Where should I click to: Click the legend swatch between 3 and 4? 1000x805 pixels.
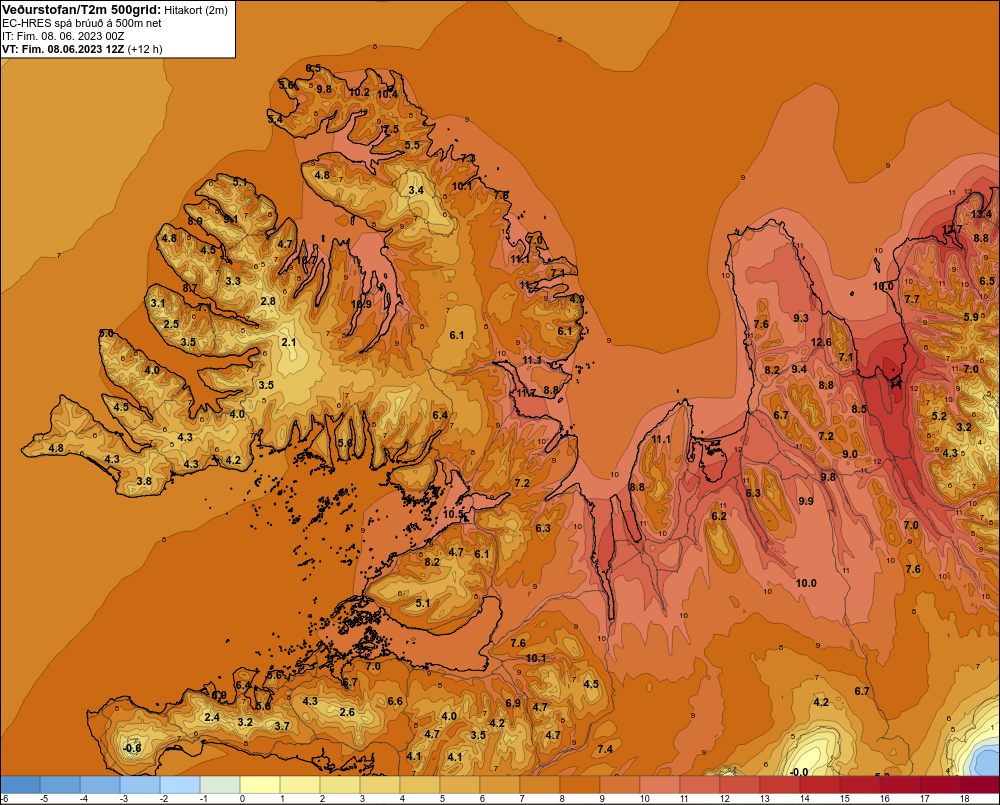379,784
